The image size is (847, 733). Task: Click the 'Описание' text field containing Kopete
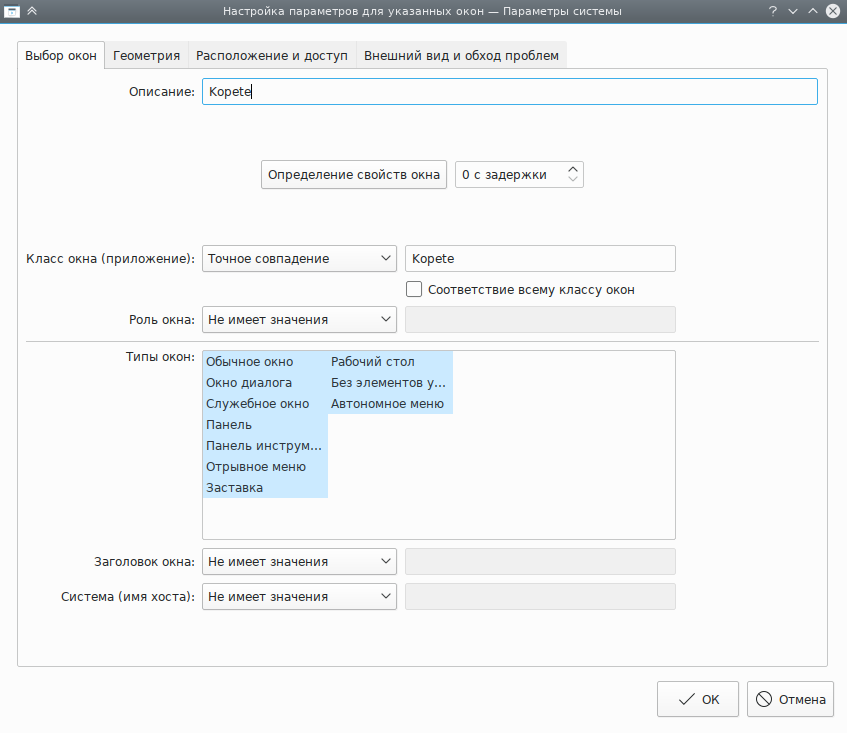(509, 92)
